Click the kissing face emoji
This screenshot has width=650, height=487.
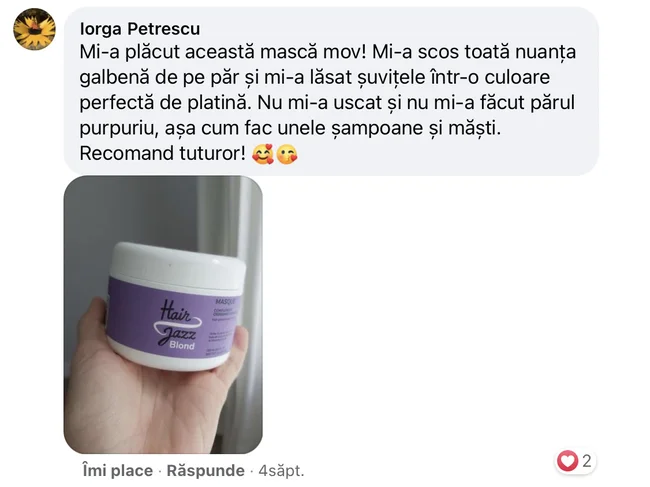point(286,154)
